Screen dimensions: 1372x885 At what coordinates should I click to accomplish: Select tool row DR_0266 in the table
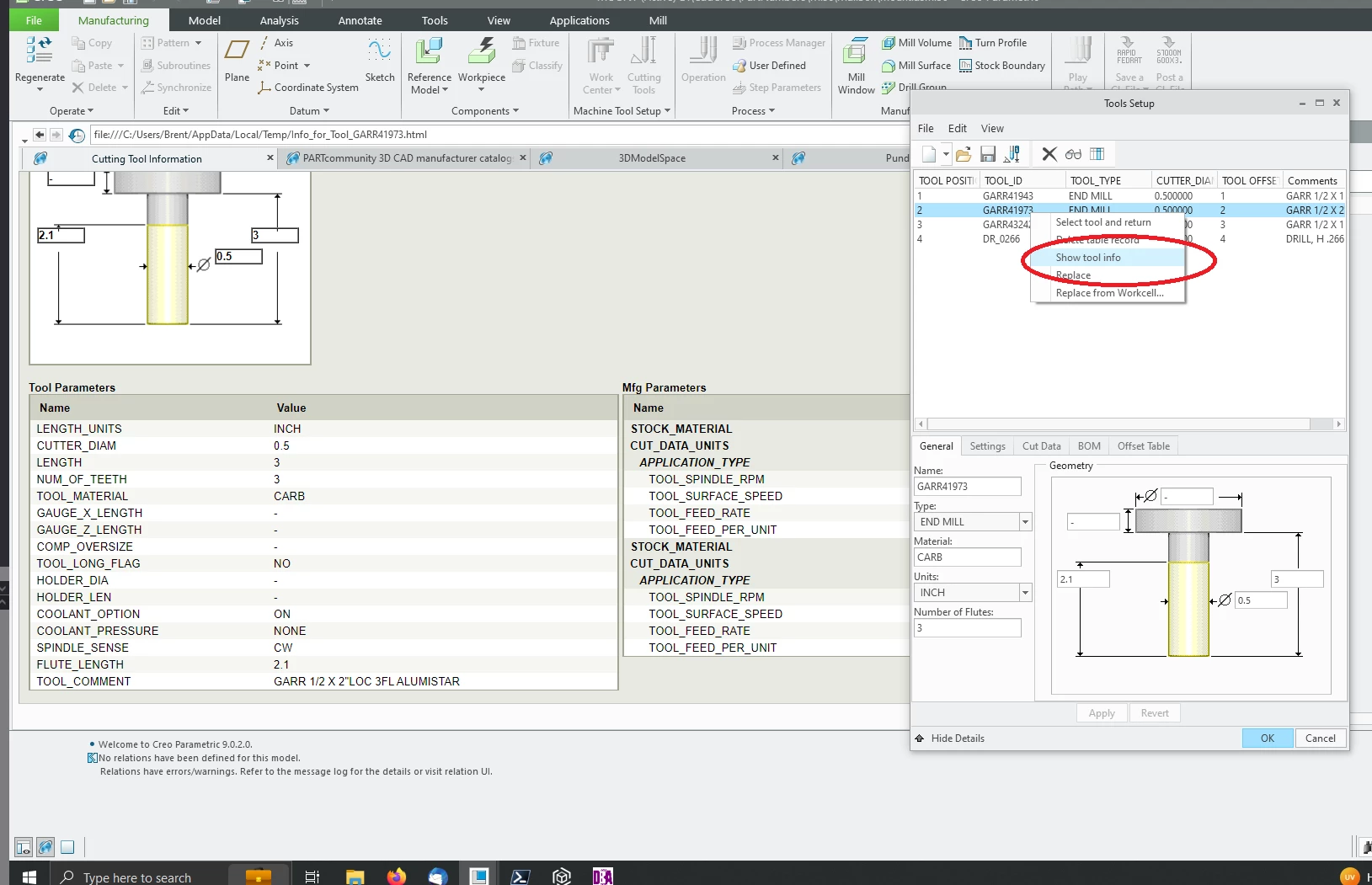pos(1129,239)
